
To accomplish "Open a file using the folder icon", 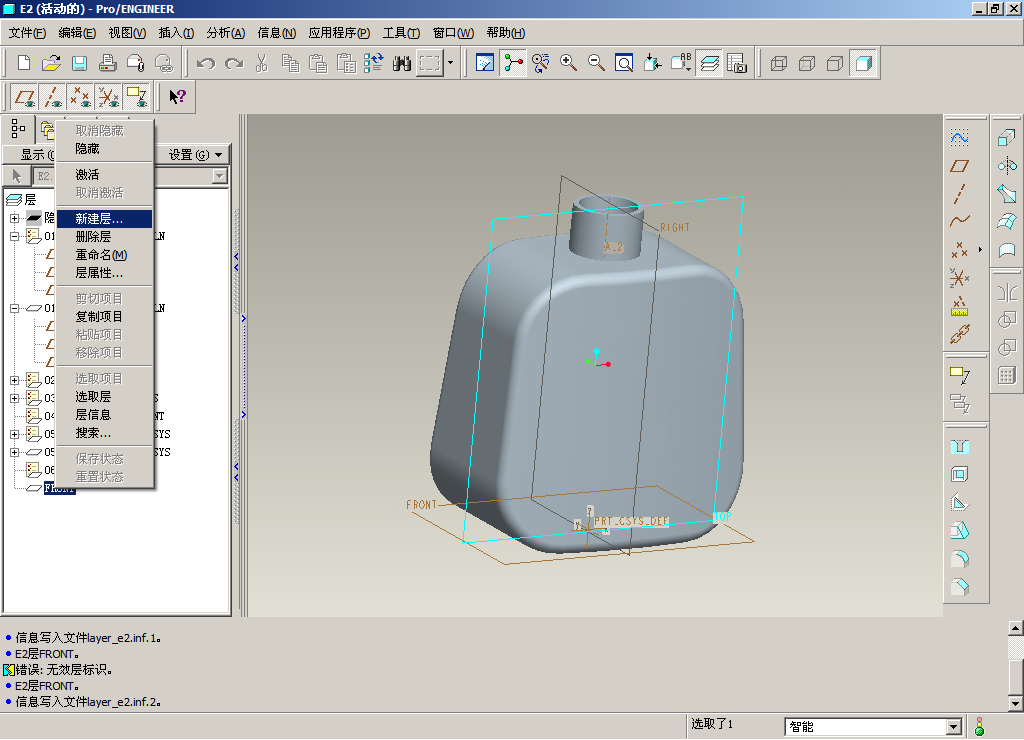I will tap(52, 63).
